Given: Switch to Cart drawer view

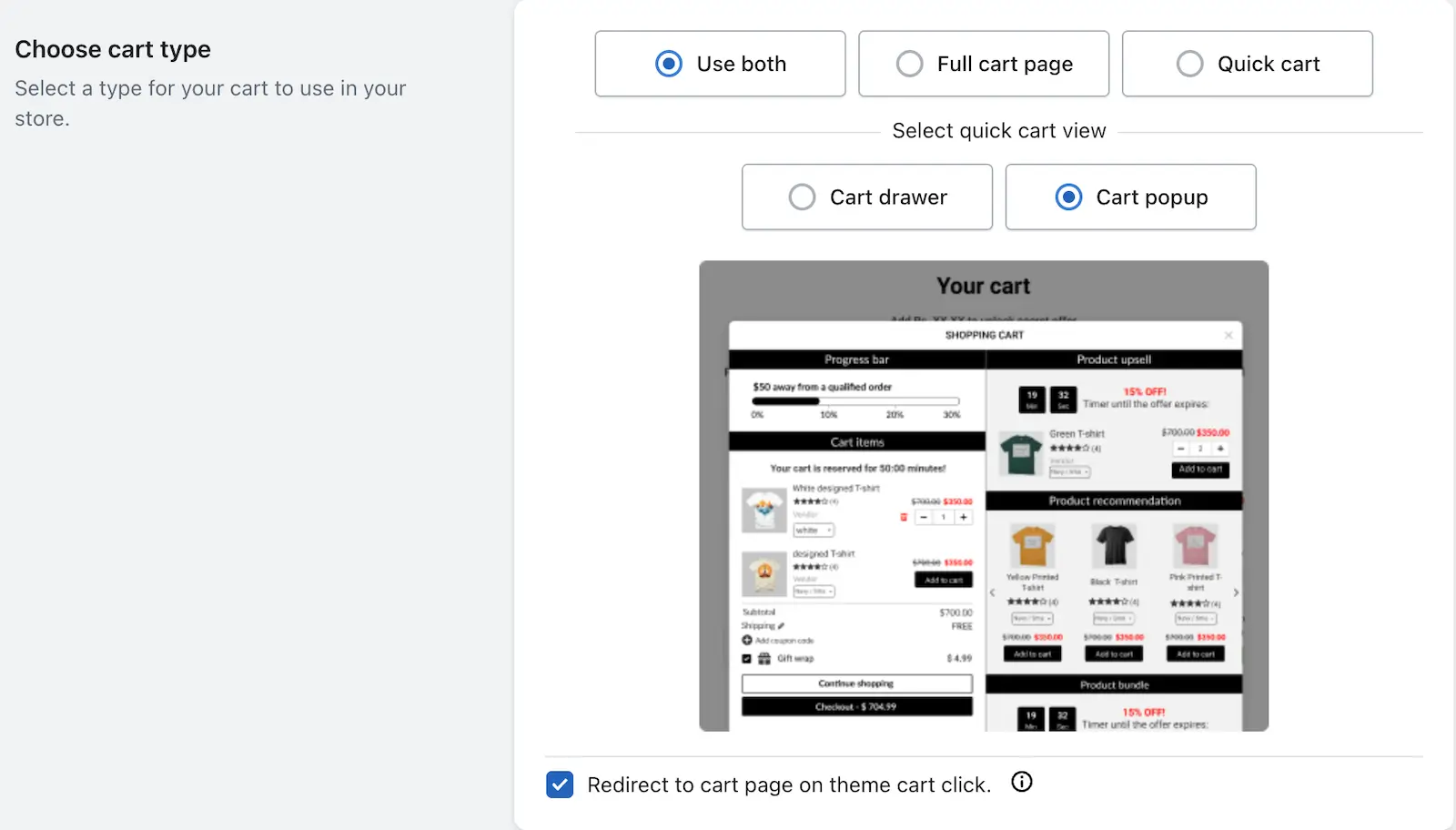Looking at the screenshot, I should pyautogui.click(x=867, y=197).
